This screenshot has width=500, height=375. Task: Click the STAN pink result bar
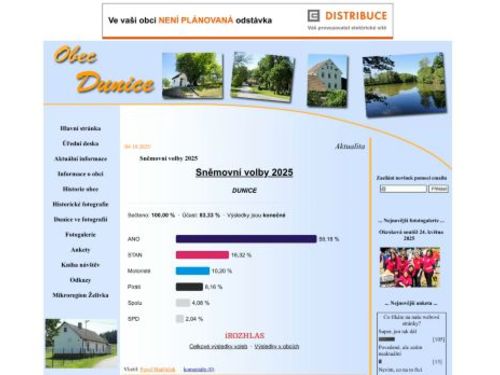(x=202, y=255)
